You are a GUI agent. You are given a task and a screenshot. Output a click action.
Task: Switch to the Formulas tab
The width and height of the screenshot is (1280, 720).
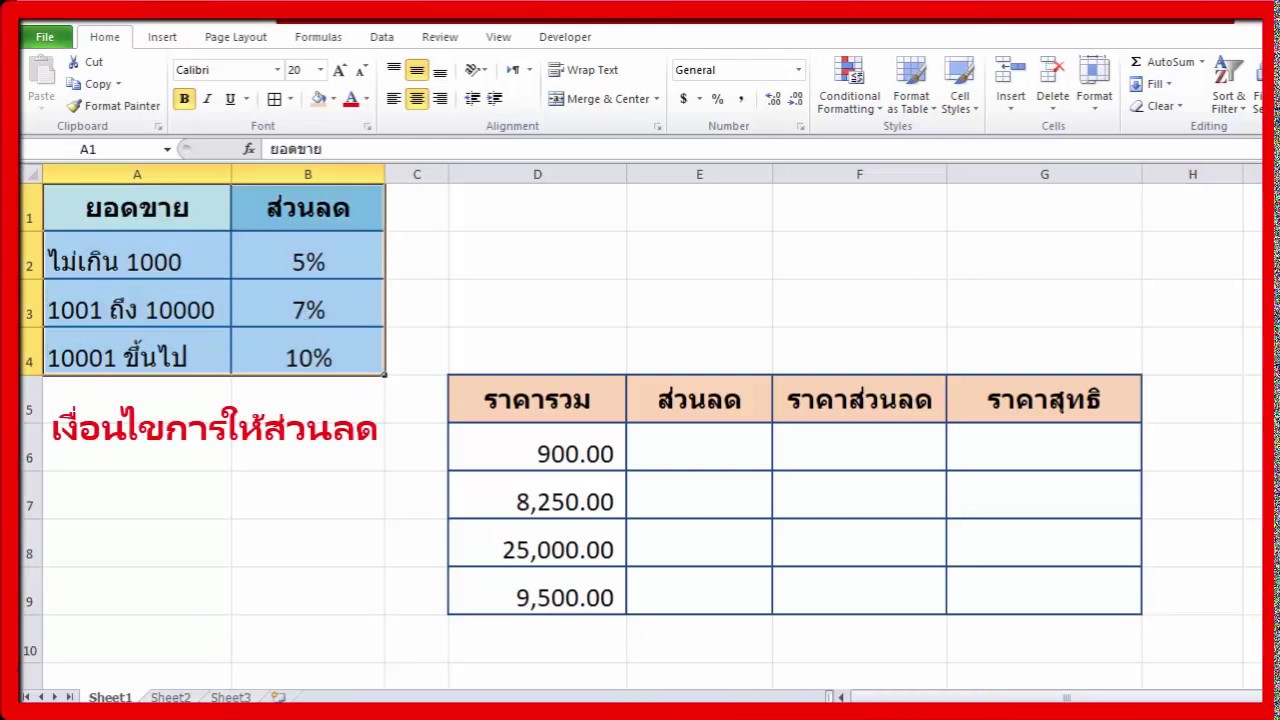coord(318,37)
